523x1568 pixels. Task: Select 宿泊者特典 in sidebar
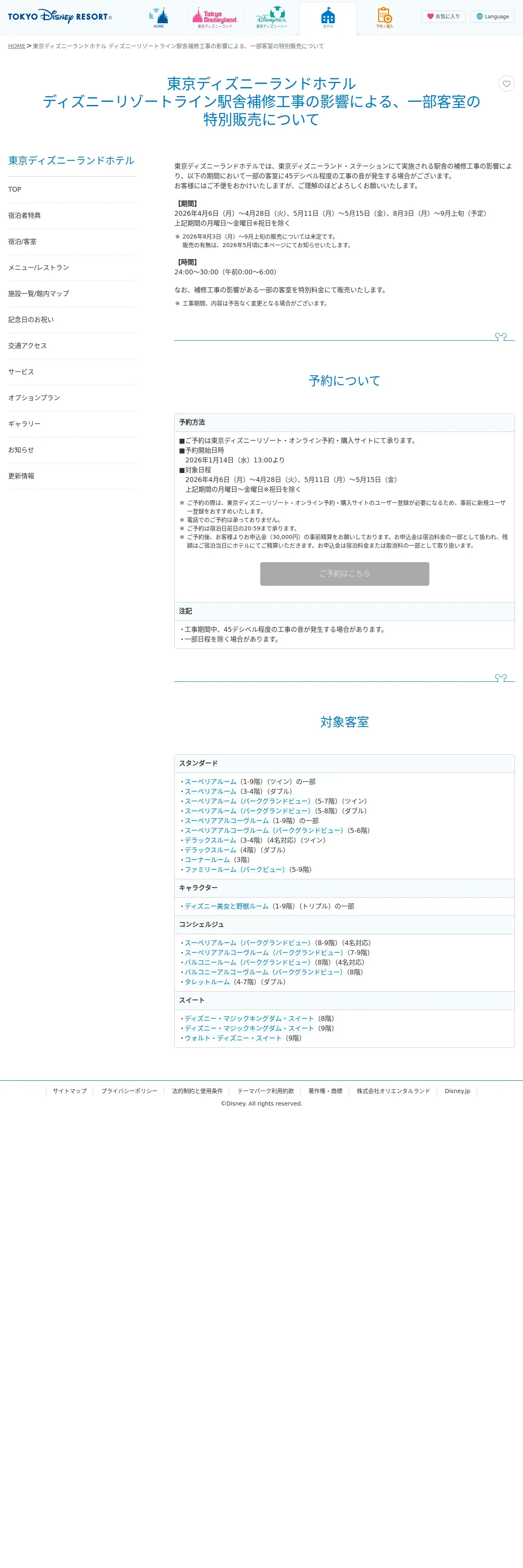point(71,215)
